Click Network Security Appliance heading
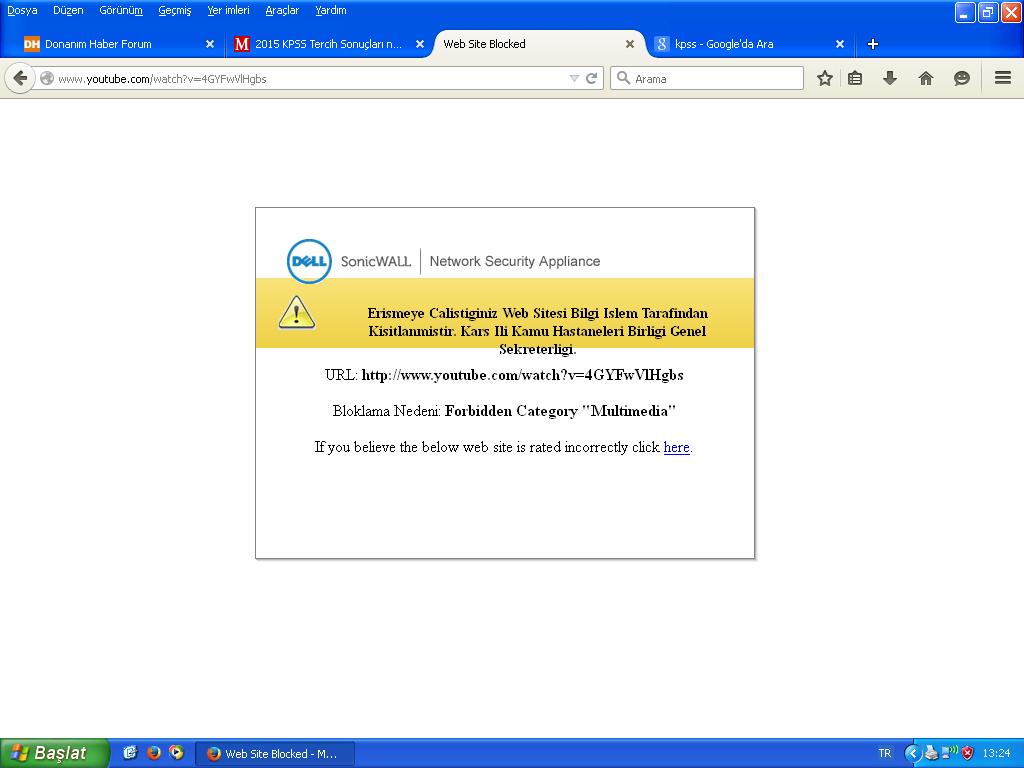Image resolution: width=1024 pixels, height=768 pixels. 515,261
